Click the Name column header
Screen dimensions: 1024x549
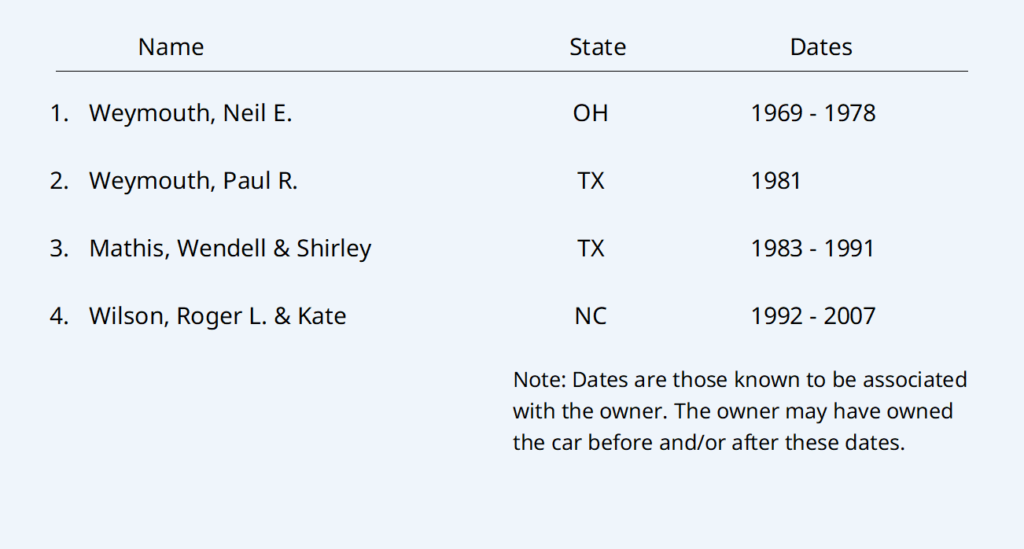[171, 47]
